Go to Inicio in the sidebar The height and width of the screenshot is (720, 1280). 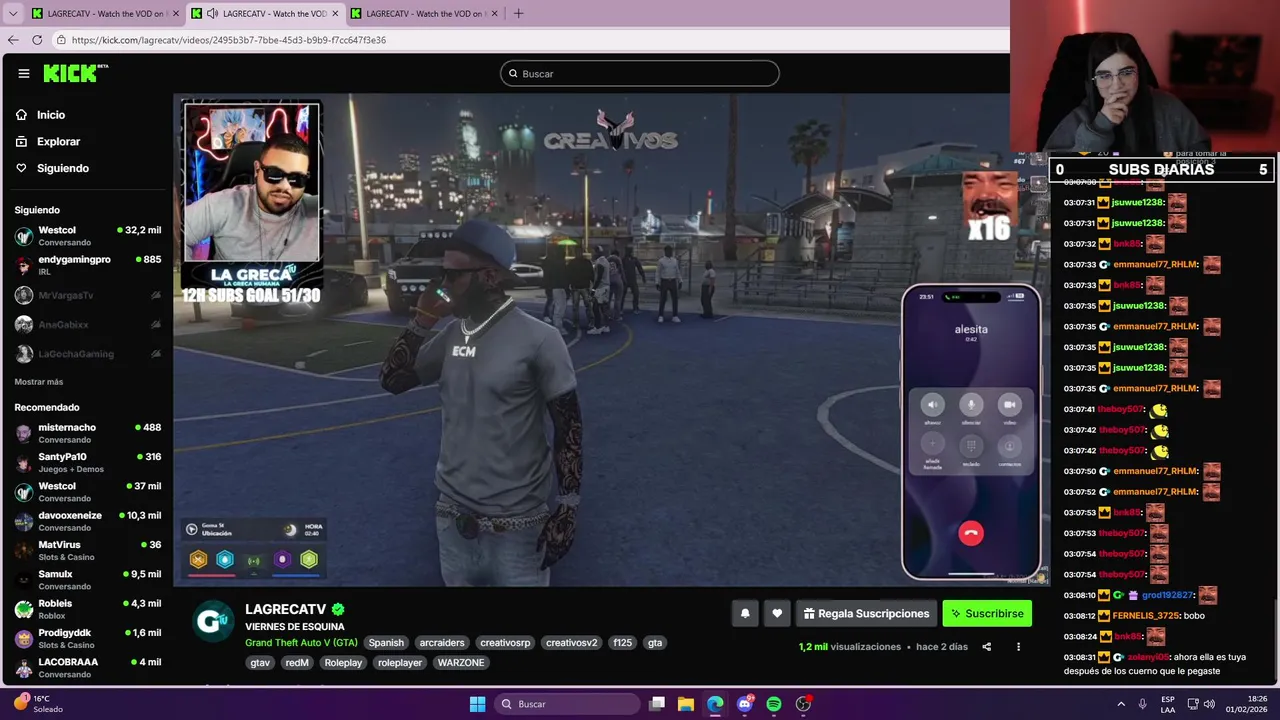click(50, 115)
